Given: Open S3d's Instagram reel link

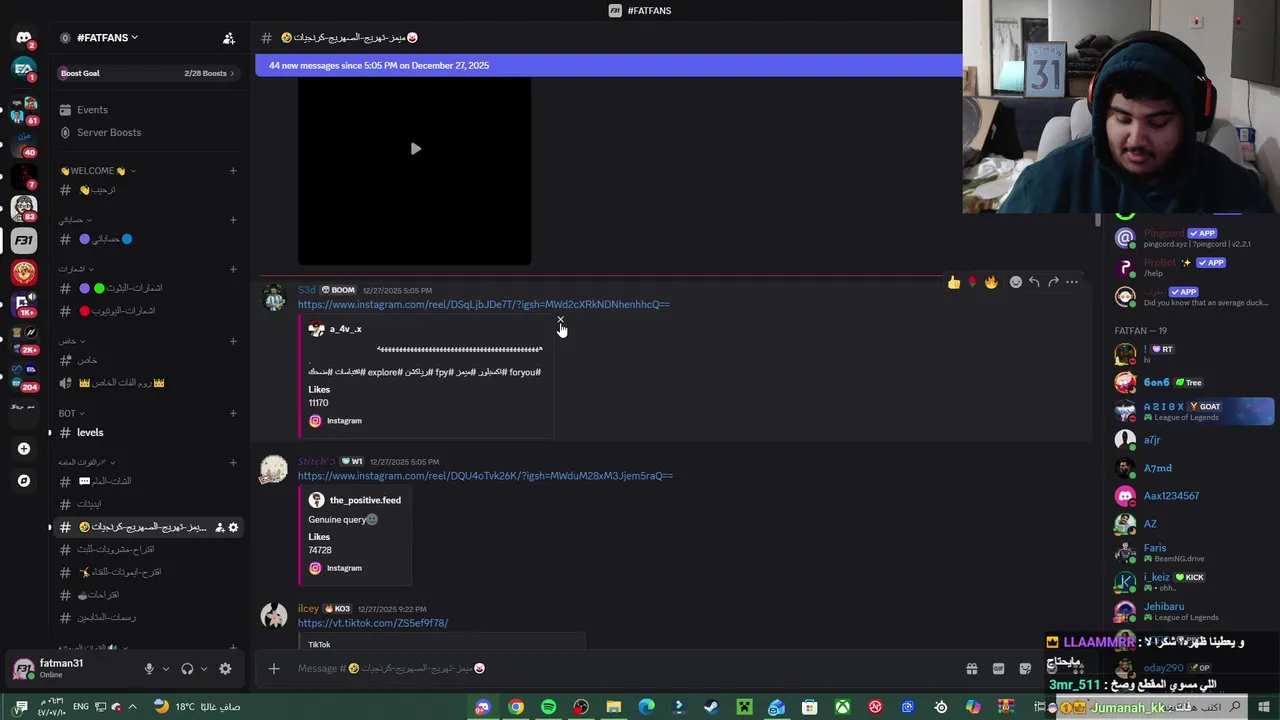Looking at the screenshot, I should [x=483, y=304].
